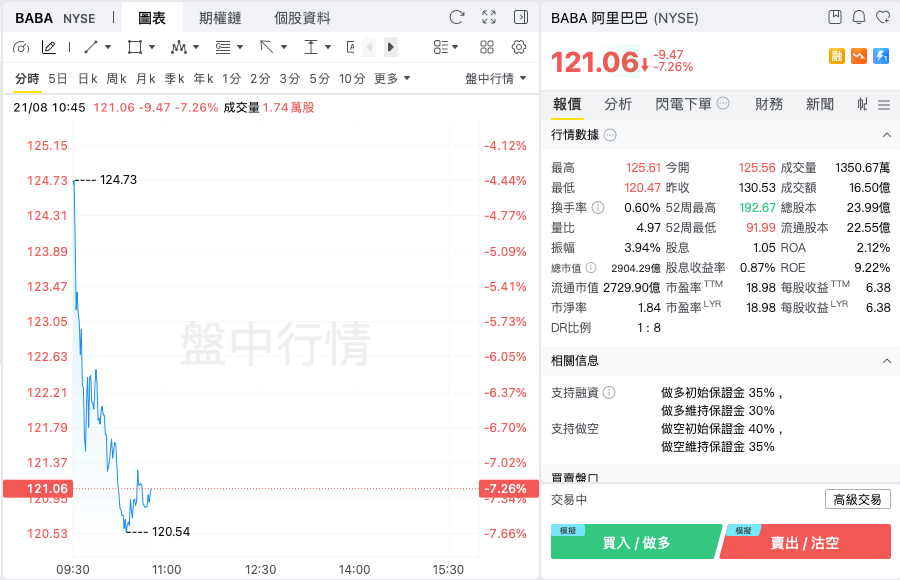Switch to the 圖表 tab
900x580 pixels.
click(152, 18)
